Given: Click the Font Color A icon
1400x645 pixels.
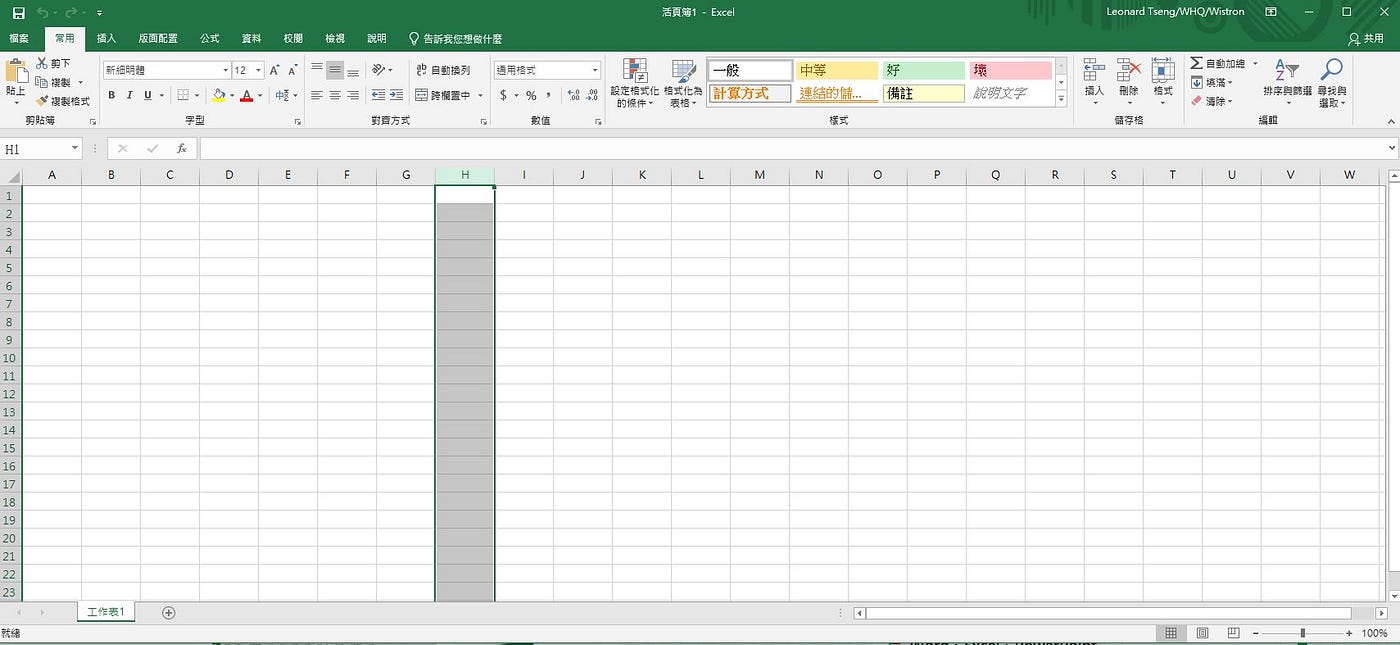Looking at the screenshot, I should pos(246,95).
